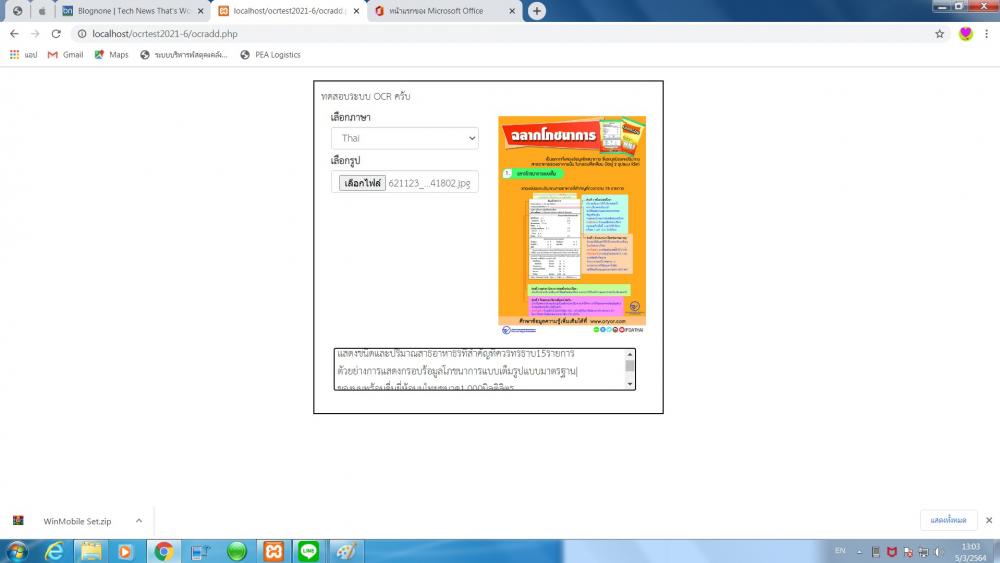
Task: Close the downloads bar
Action: tap(989, 520)
